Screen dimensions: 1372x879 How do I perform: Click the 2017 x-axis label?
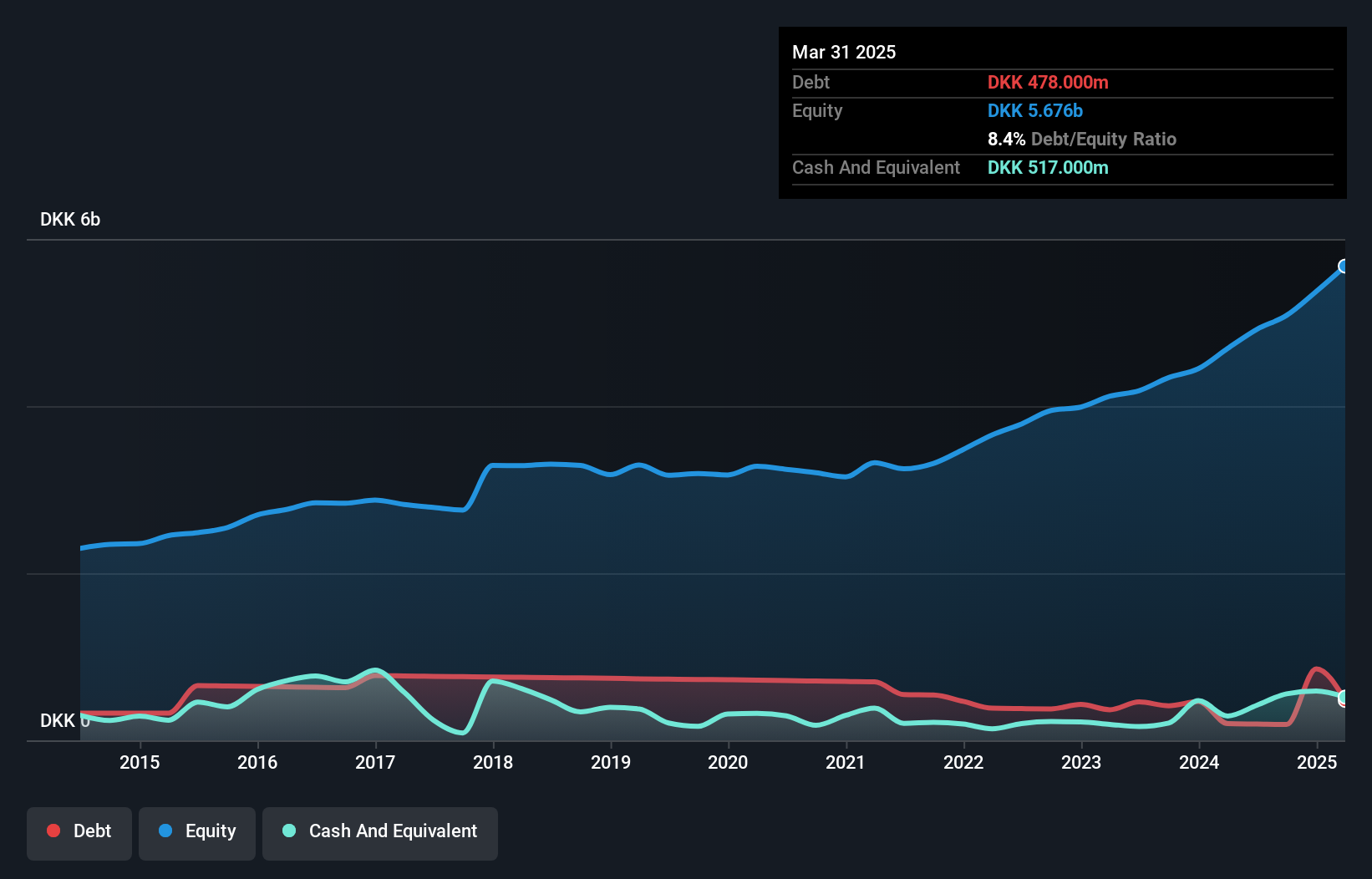tap(375, 762)
